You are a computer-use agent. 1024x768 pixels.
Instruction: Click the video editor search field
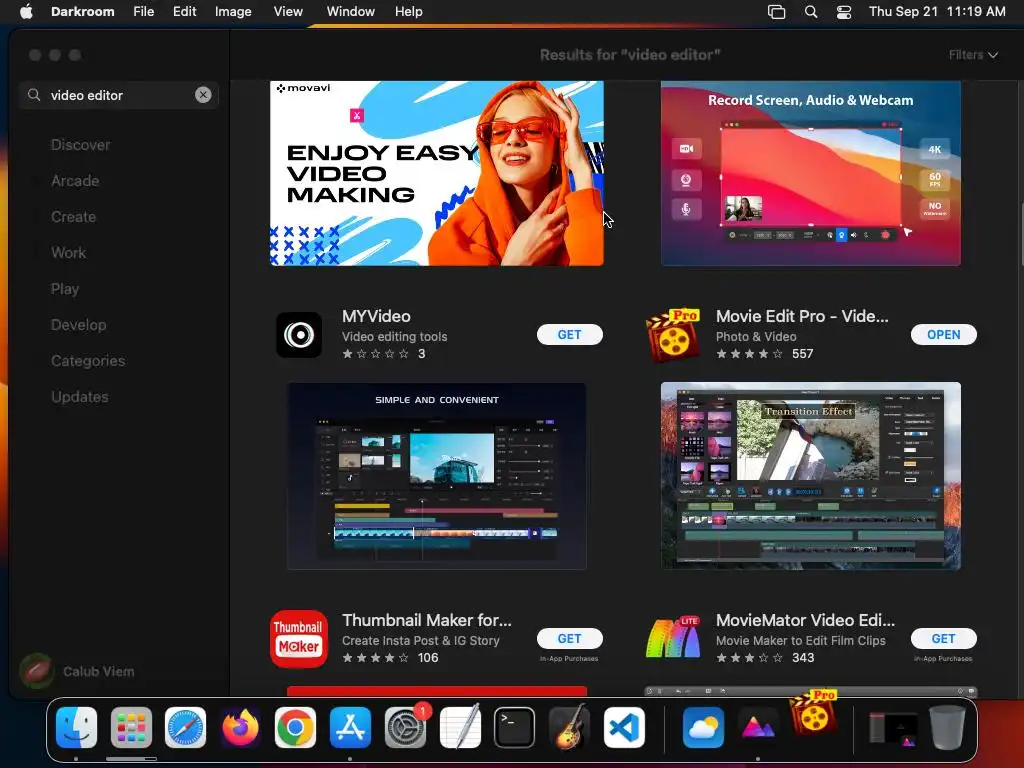[119, 95]
